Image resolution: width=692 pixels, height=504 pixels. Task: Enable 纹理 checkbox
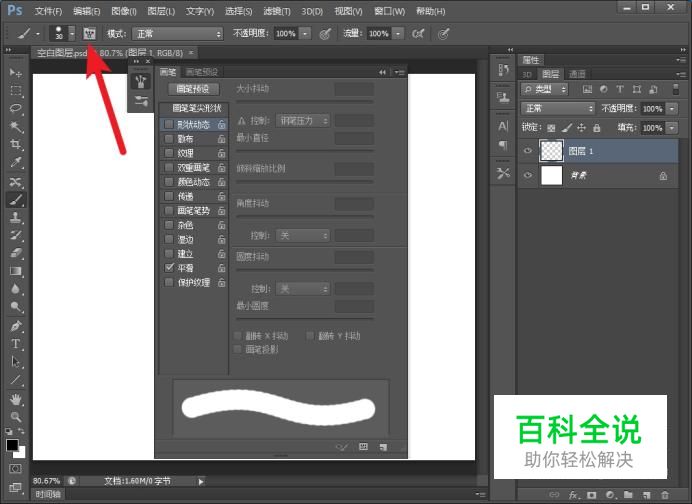click(169, 153)
